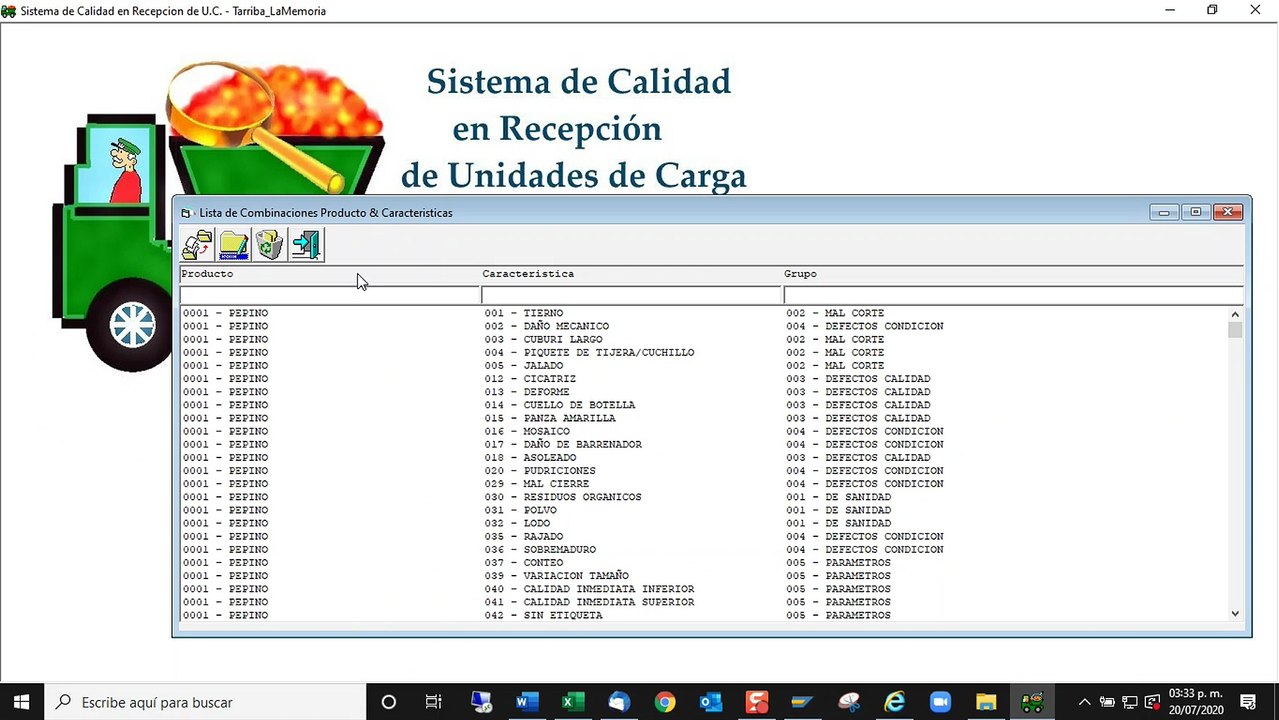
Task: Open the blue cloud backup taskbar icon
Action: (619, 702)
